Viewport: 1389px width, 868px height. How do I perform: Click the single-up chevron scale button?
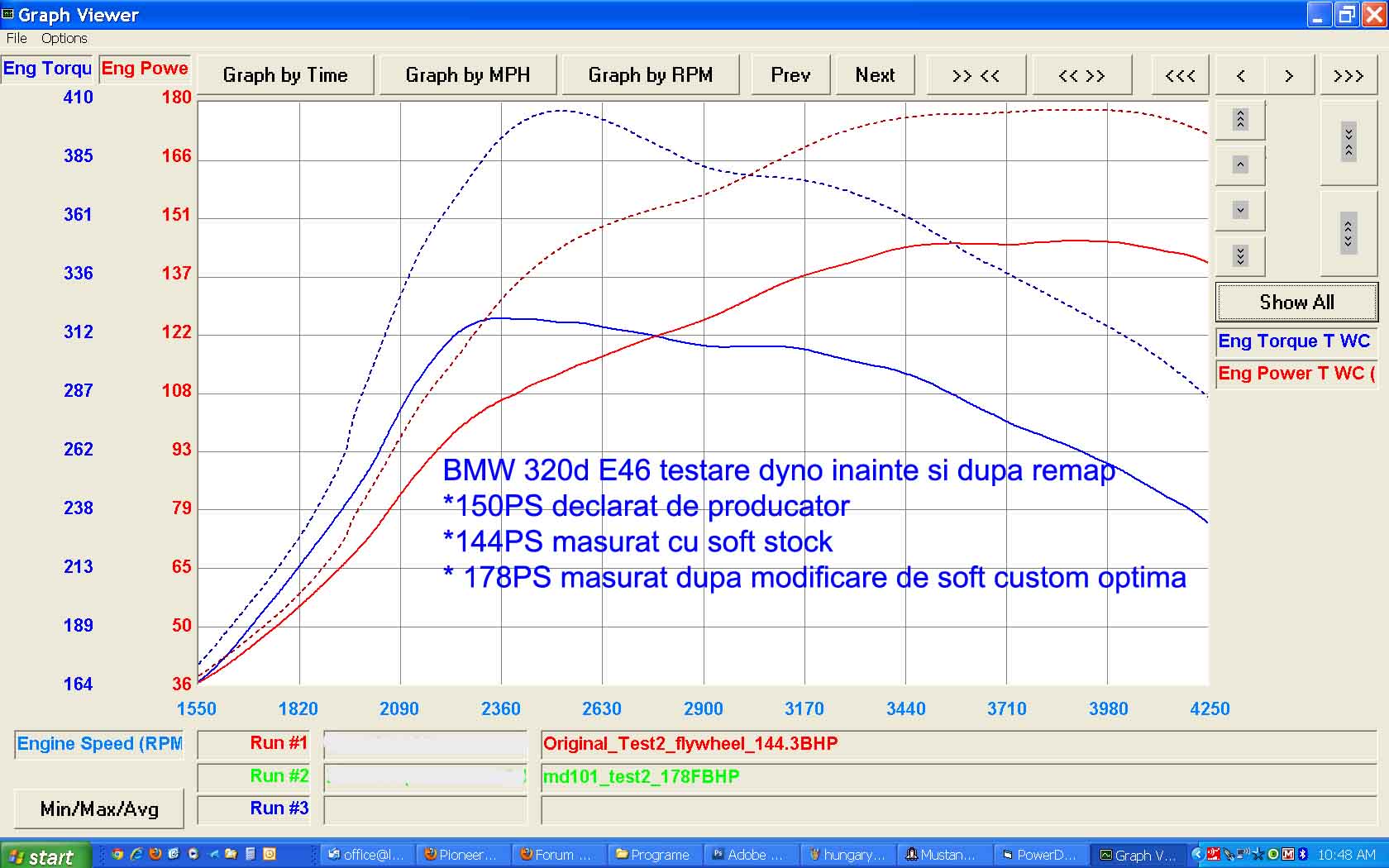[1240, 165]
